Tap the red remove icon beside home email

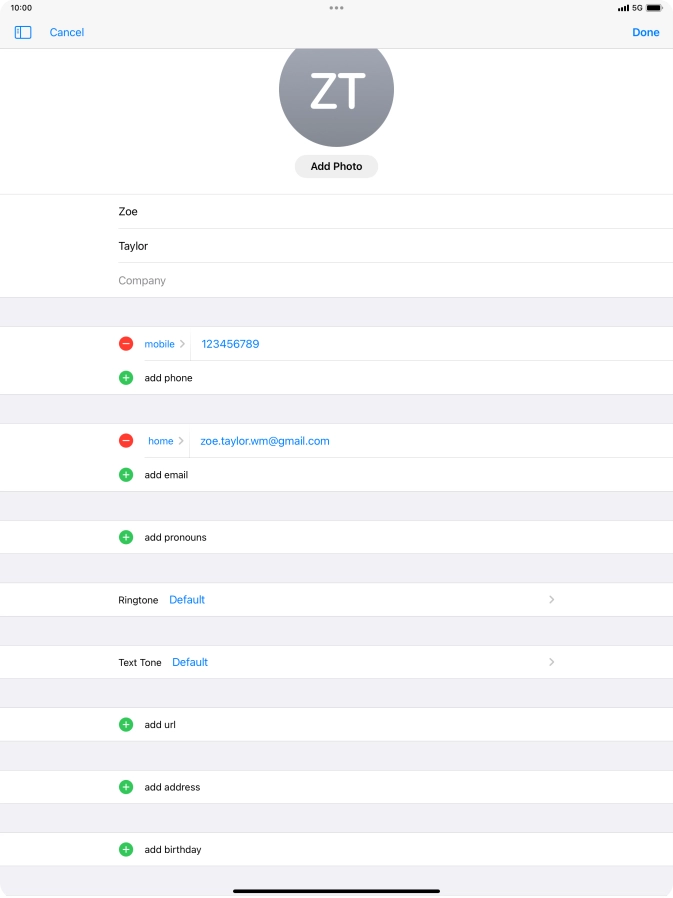click(126, 441)
